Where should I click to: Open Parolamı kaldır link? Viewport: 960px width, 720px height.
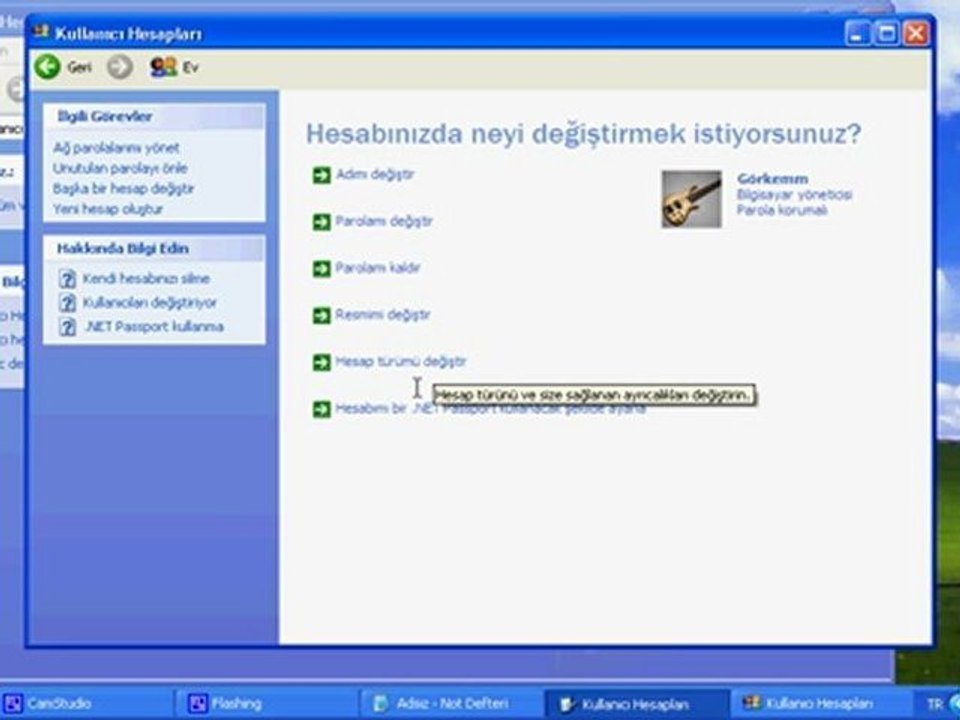click(x=378, y=268)
